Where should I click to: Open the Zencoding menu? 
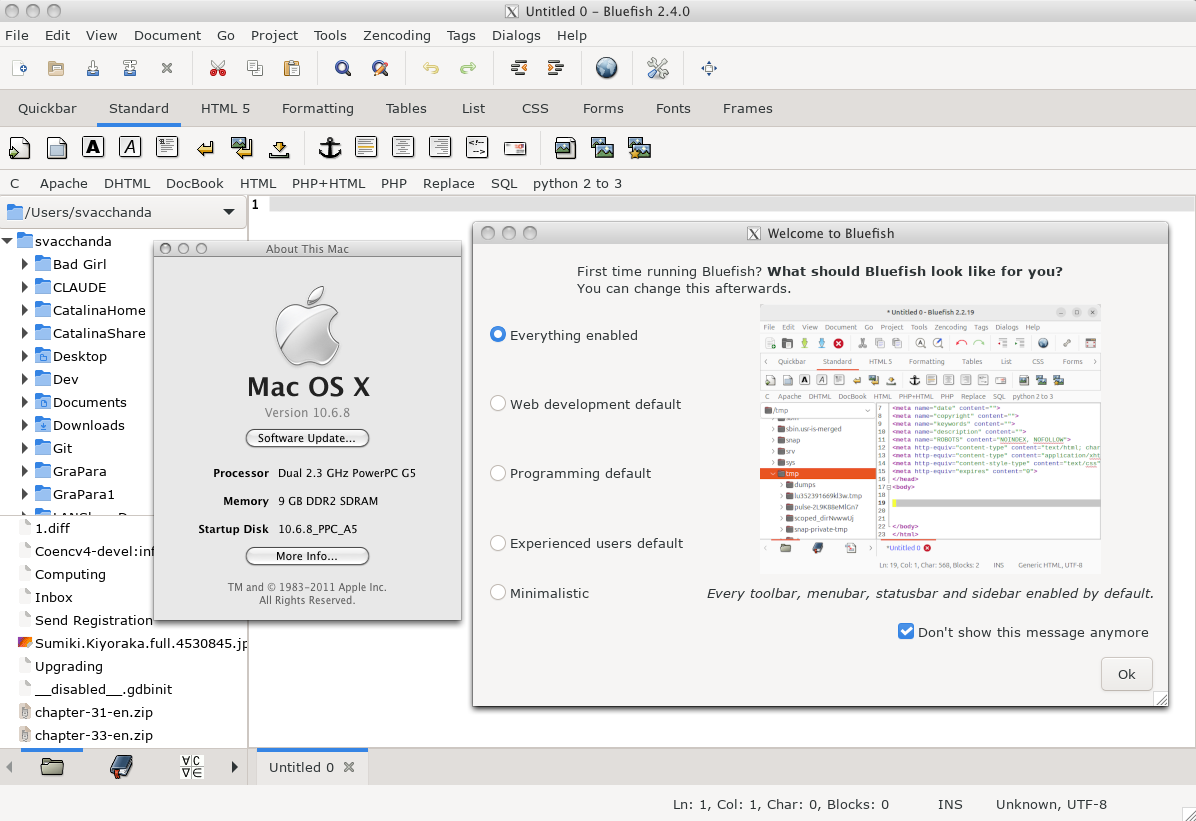(x=397, y=35)
